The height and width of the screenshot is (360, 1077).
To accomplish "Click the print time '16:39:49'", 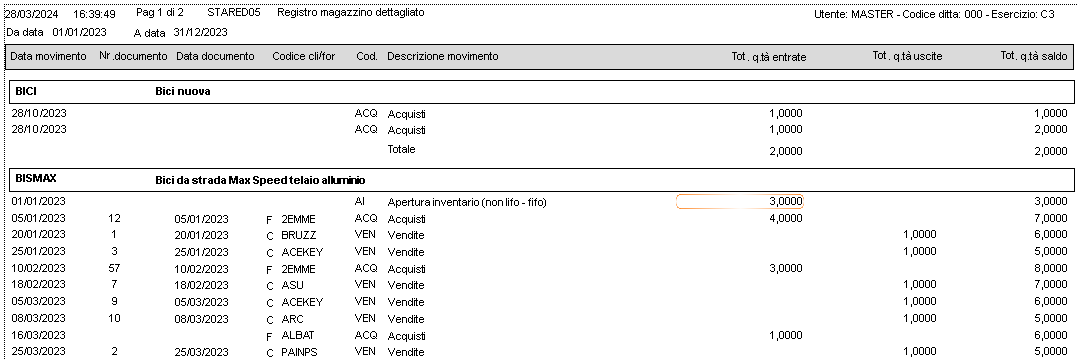I will 94,14.
